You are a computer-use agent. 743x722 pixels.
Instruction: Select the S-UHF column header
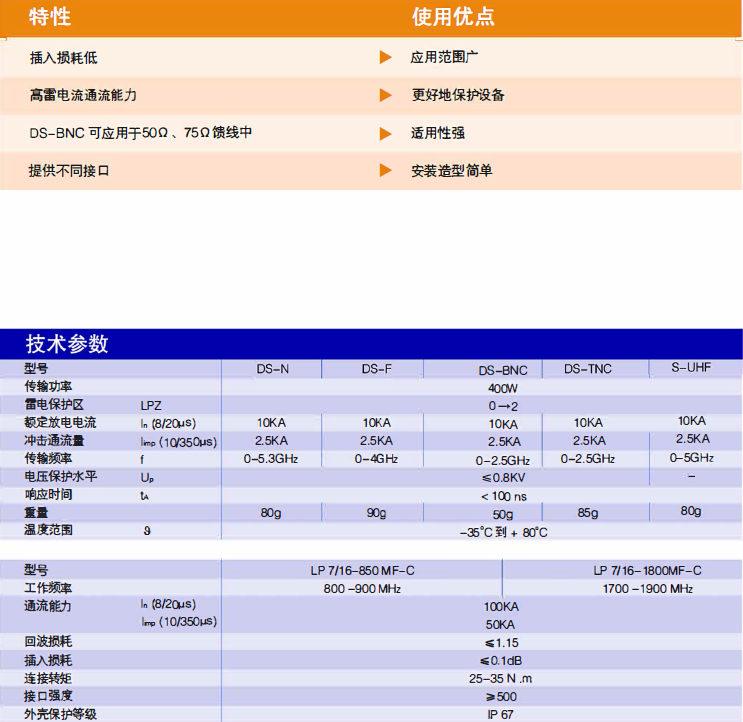click(x=691, y=367)
